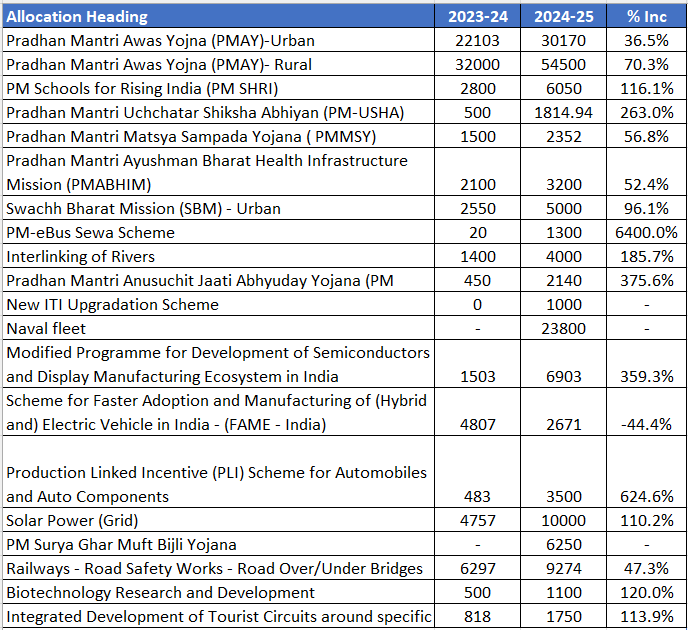The image size is (688, 630).
Task: Select cell with value 10000
Action: pyautogui.click(x=563, y=520)
